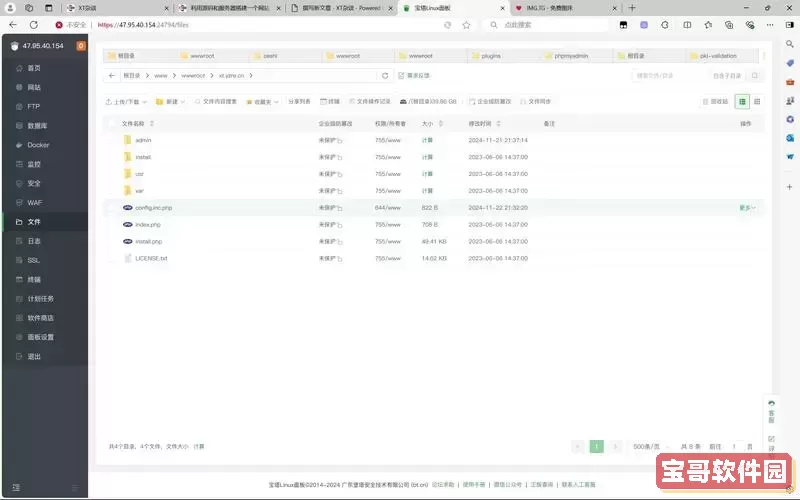Open 更多 dropdown on config.inc.php row

click(x=747, y=208)
